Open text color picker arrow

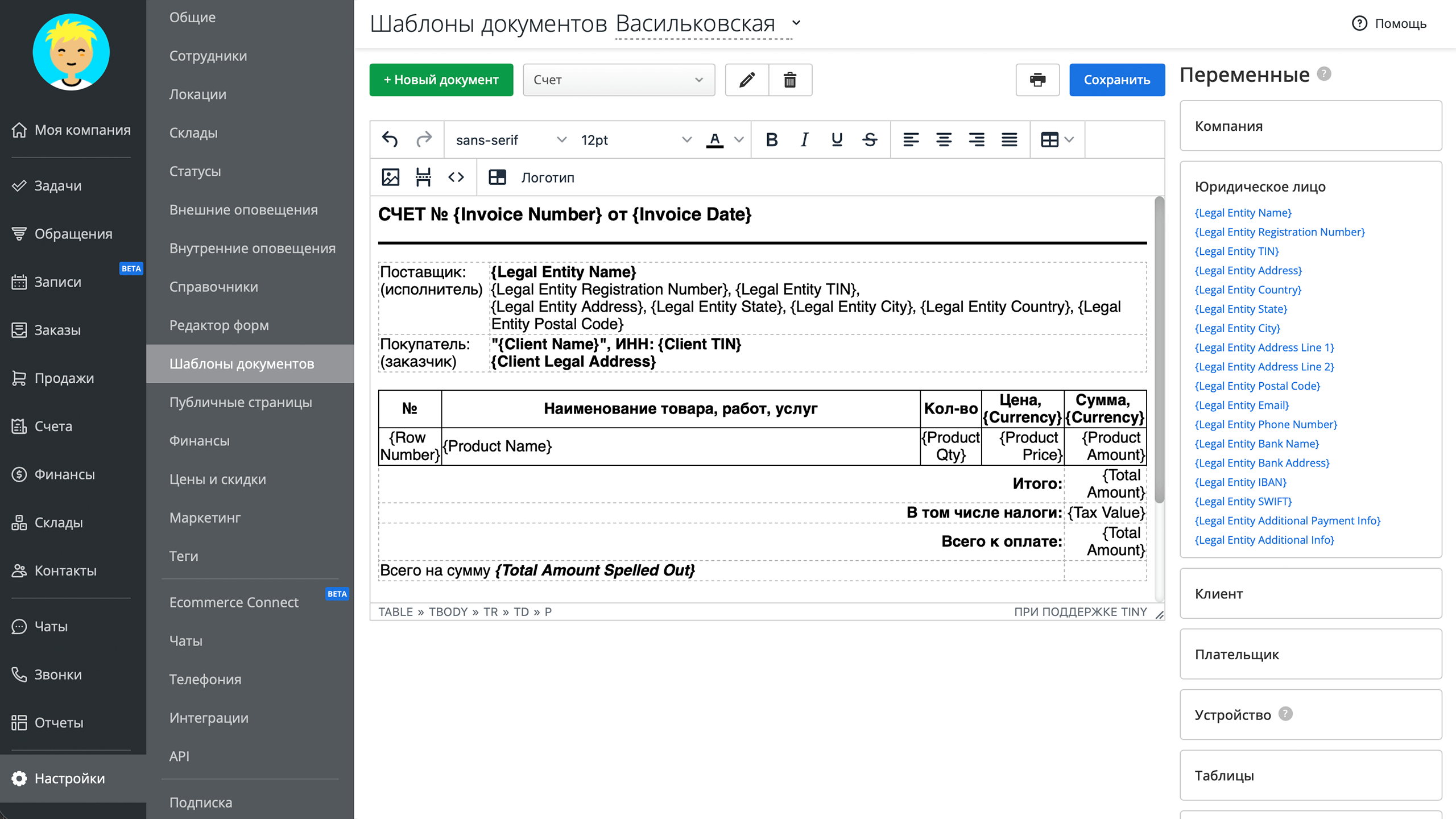(739, 139)
